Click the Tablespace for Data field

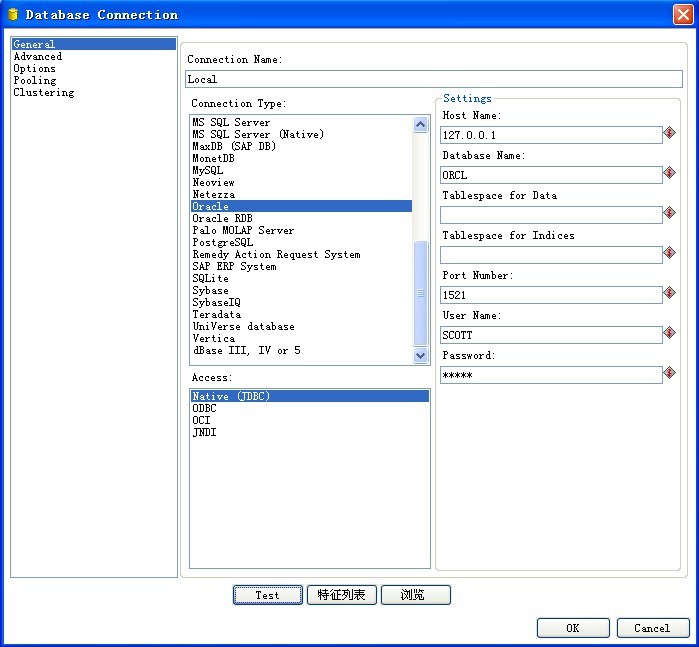(x=551, y=215)
